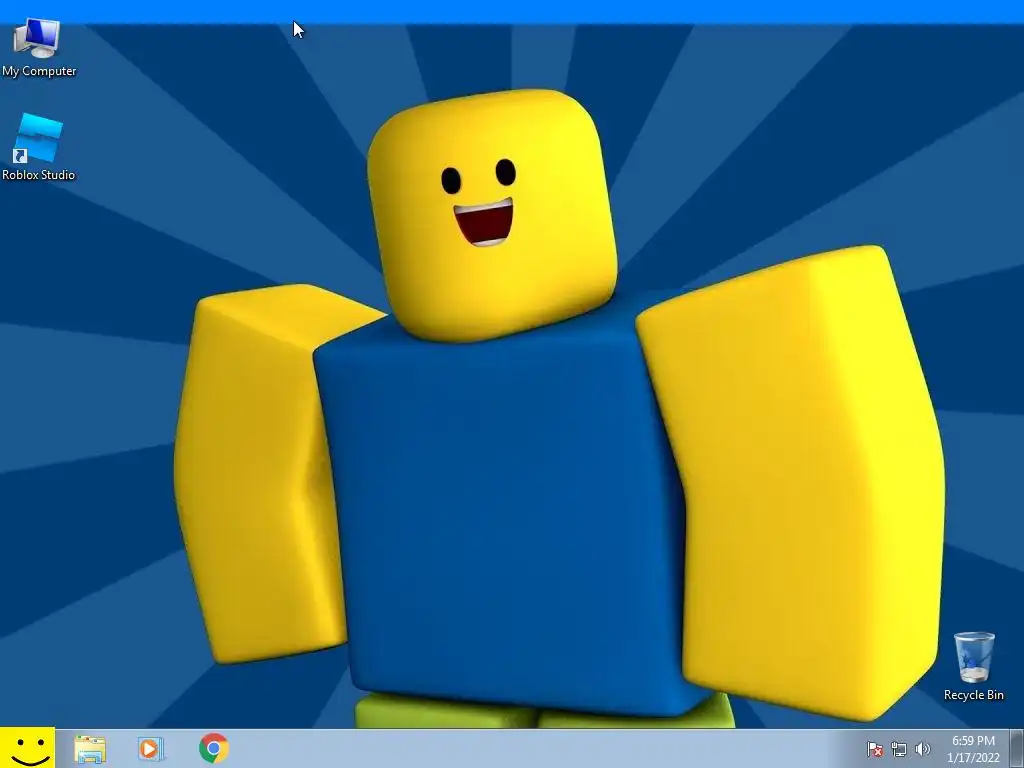
Task: Launch Windows Media Player from taskbar
Action: pos(150,749)
